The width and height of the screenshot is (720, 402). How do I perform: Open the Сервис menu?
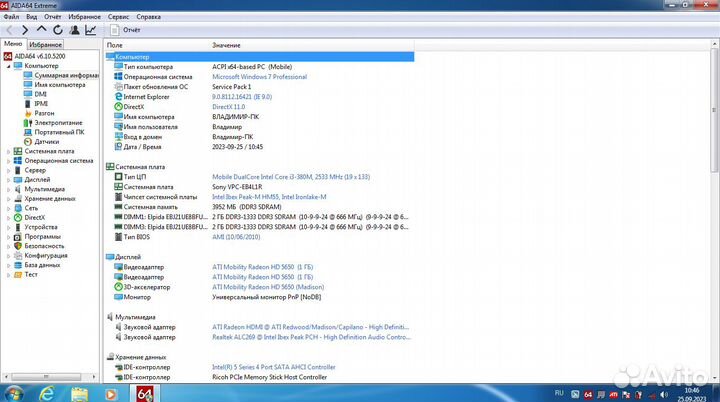[x=118, y=17]
